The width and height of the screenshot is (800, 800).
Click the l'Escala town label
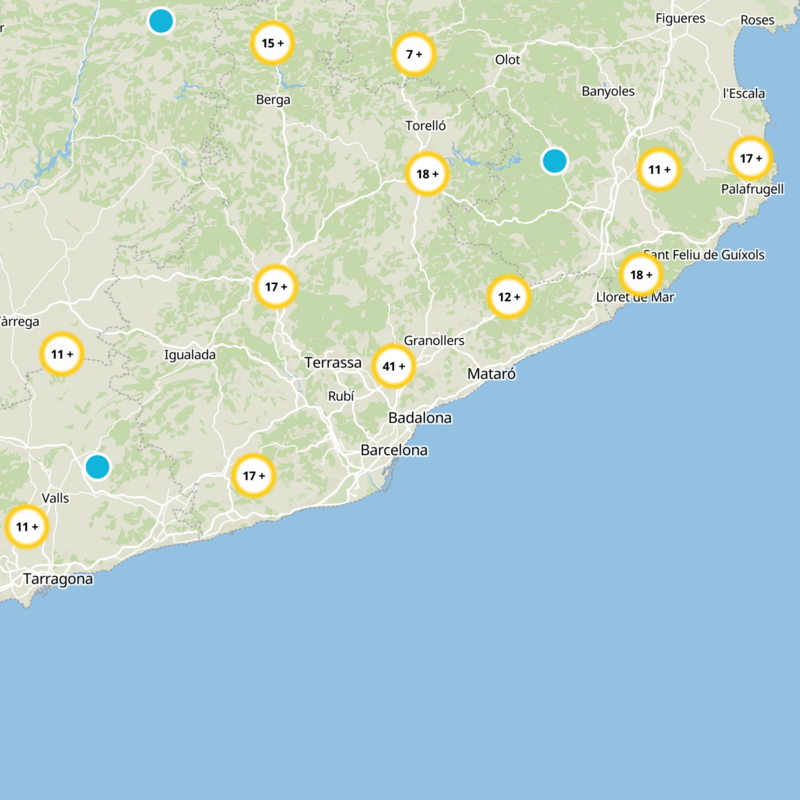[744, 93]
